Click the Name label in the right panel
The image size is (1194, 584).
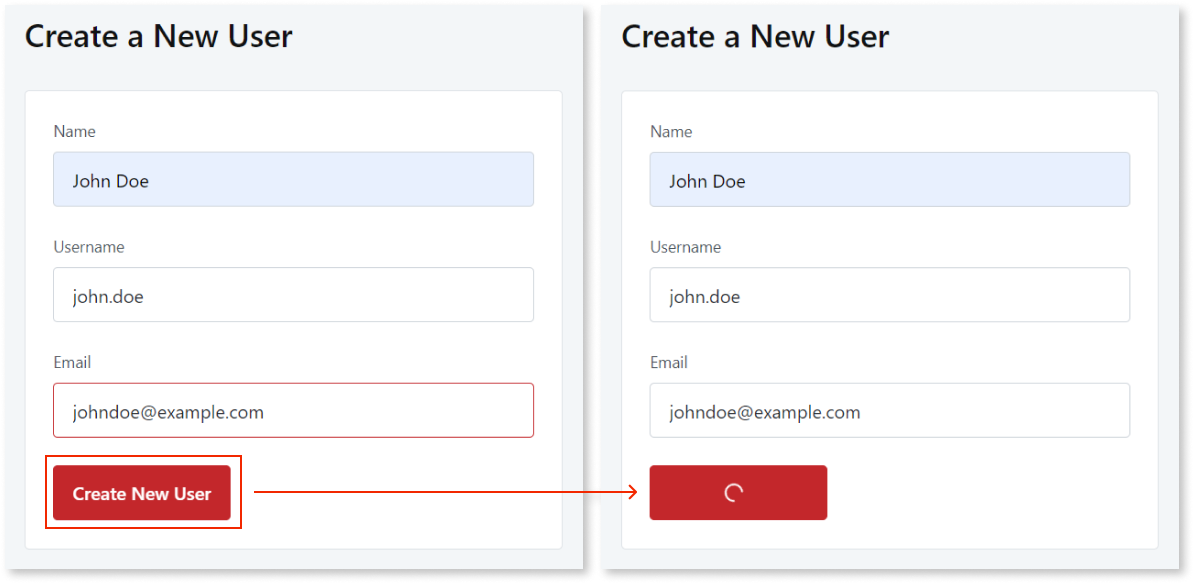click(673, 131)
